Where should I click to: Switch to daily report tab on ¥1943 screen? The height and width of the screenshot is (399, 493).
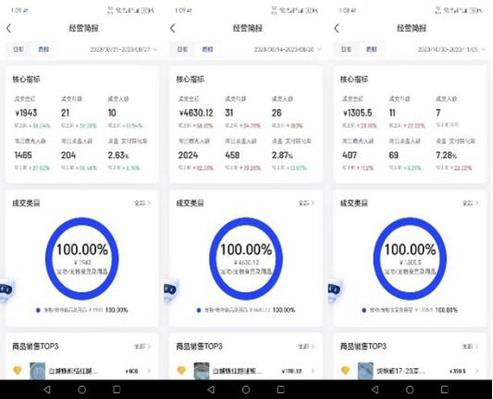(18, 49)
